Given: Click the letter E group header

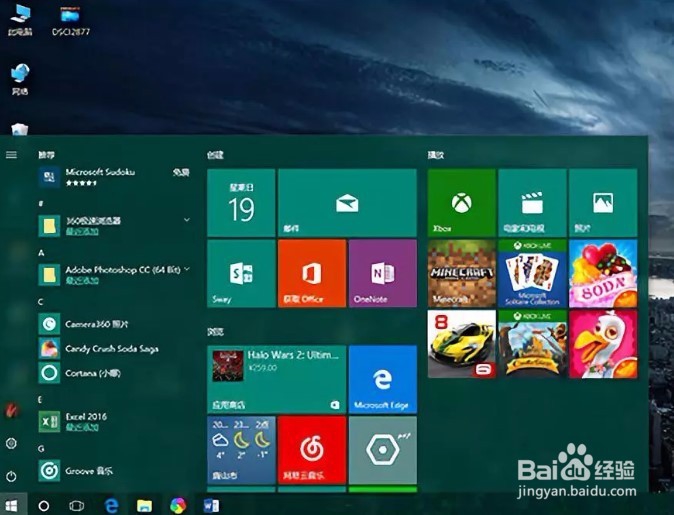Looking at the screenshot, I should tap(40, 400).
